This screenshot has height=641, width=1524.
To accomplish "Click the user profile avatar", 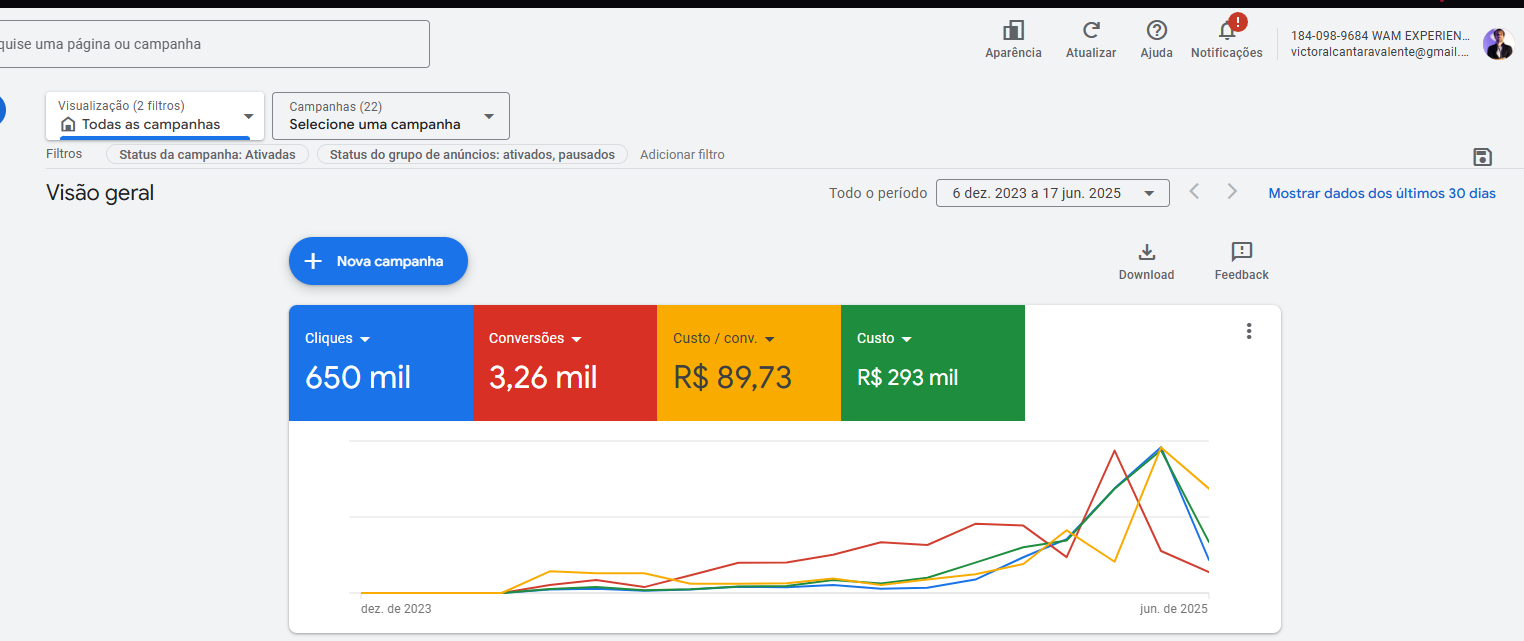I will coord(1498,44).
